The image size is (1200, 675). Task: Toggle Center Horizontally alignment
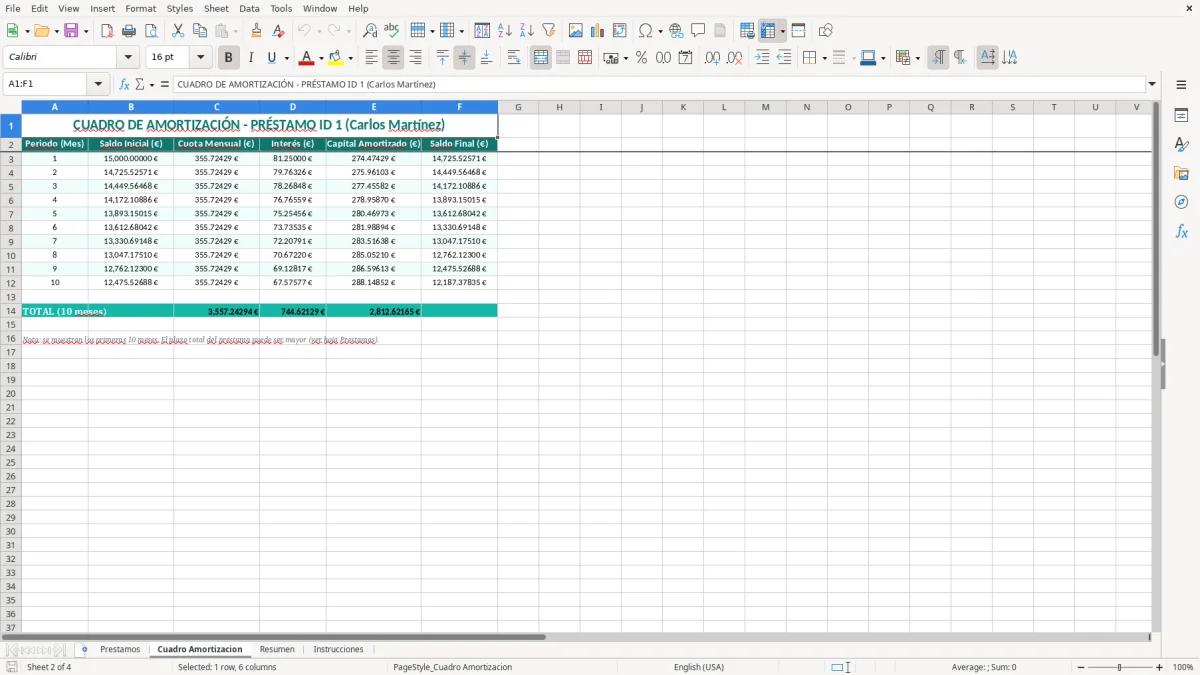tap(394, 58)
